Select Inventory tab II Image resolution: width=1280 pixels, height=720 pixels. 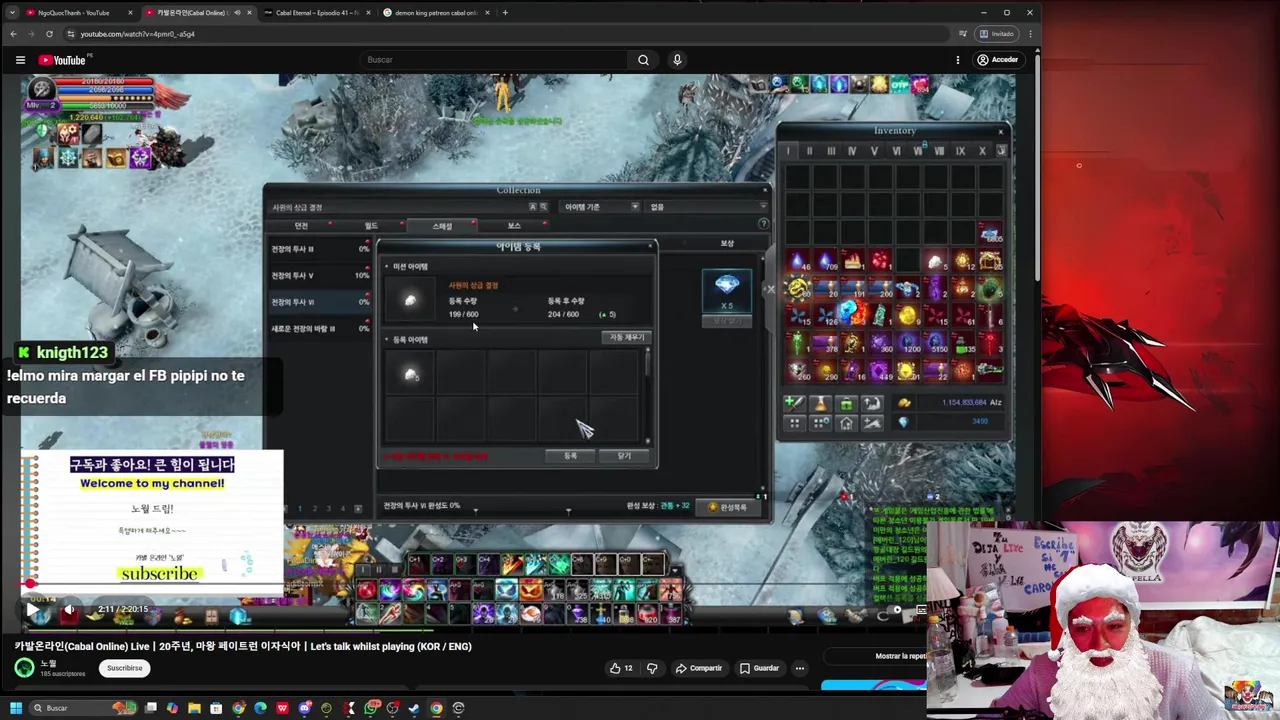(x=809, y=151)
